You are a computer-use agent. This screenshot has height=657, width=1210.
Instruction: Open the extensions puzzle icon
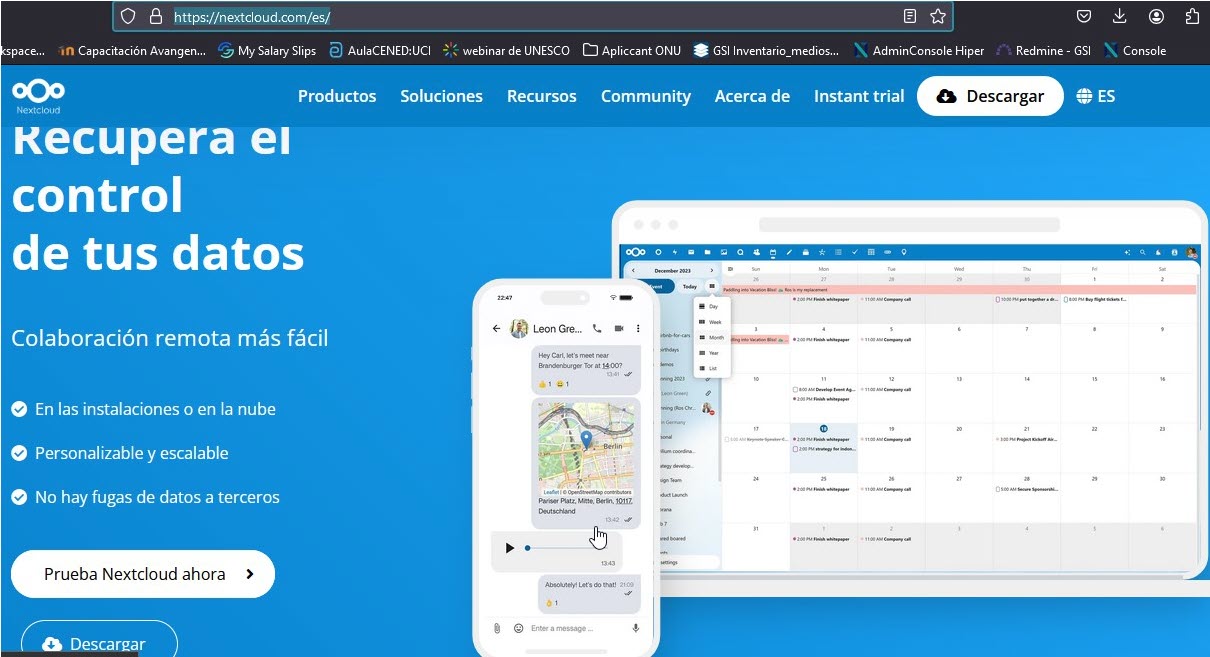coord(1192,16)
